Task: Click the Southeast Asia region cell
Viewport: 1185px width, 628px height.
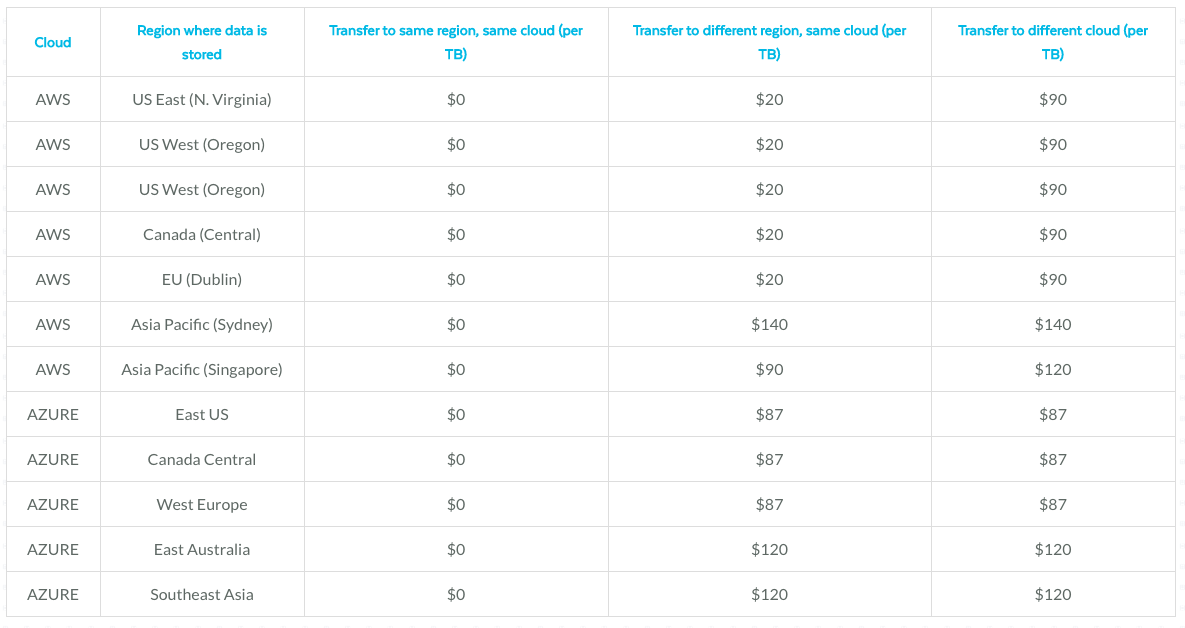Action: tap(202, 595)
